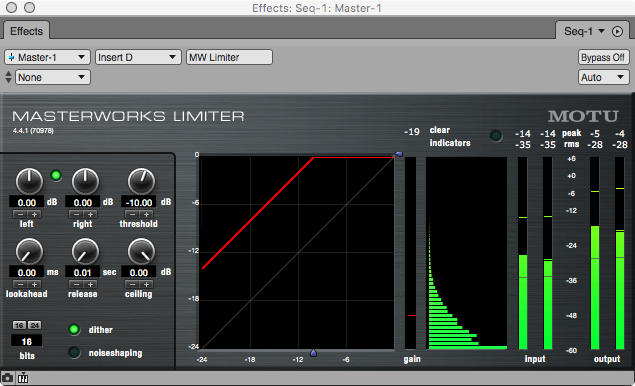Click the minus stepper under the right value
This screenshot has height=386, width=635.
coord(76,214)
